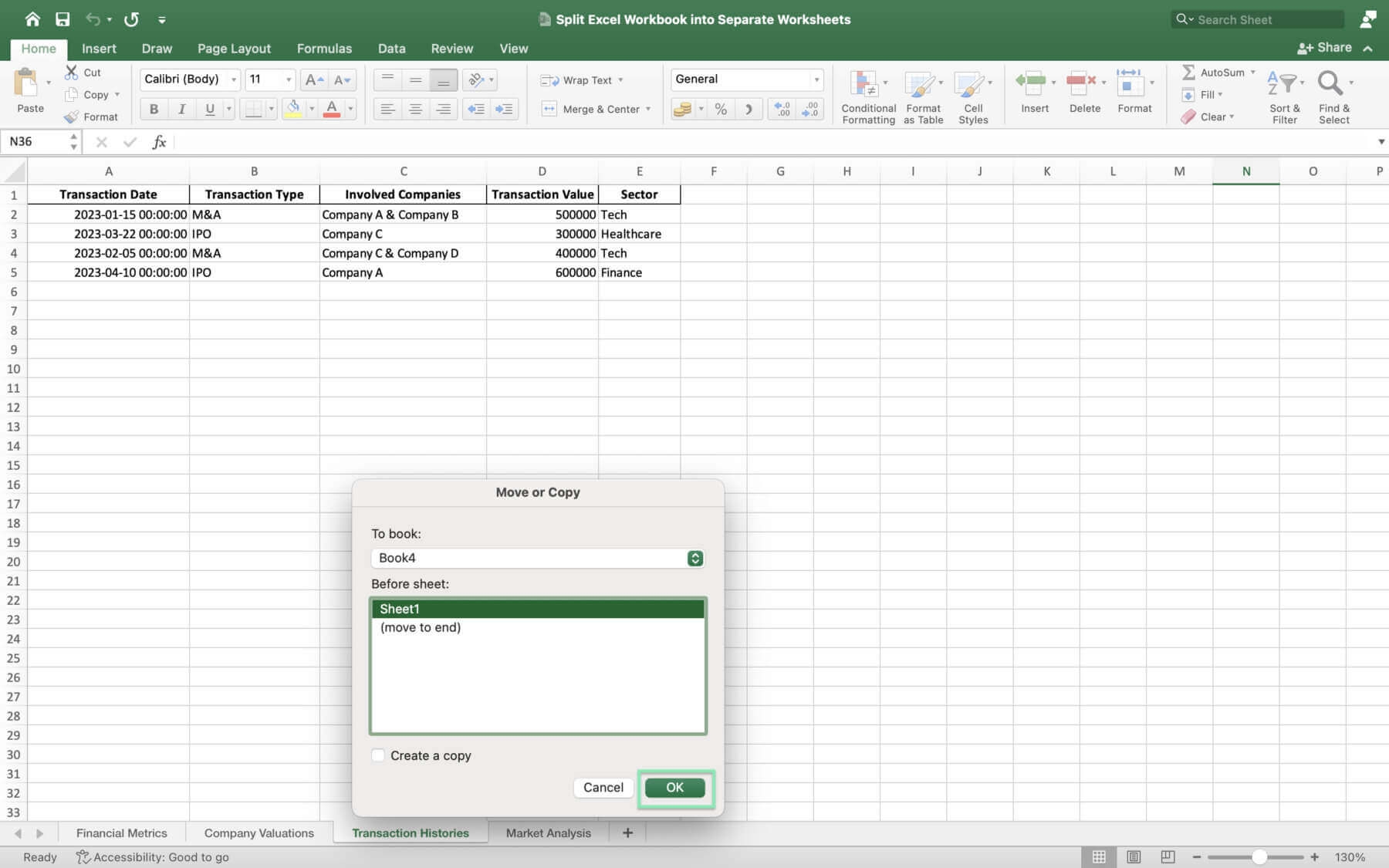
Task: Toggle Bold formatting button
Action: tap(154, 110)
